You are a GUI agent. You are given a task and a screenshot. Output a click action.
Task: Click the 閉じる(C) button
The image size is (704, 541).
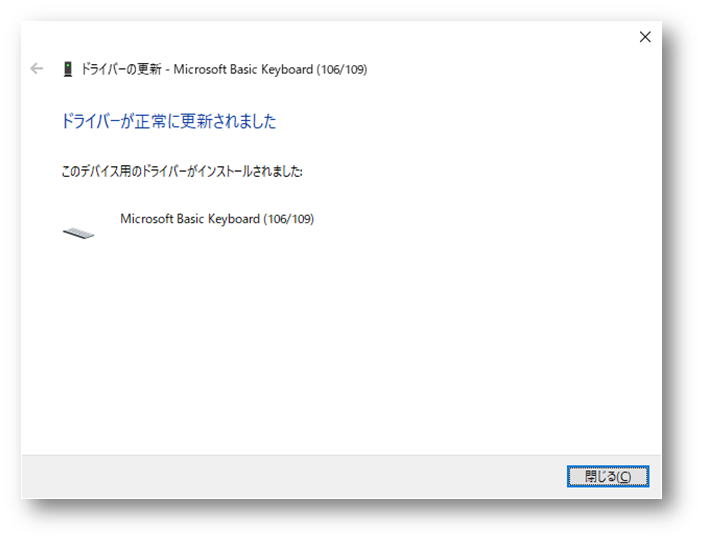point(607,476)
